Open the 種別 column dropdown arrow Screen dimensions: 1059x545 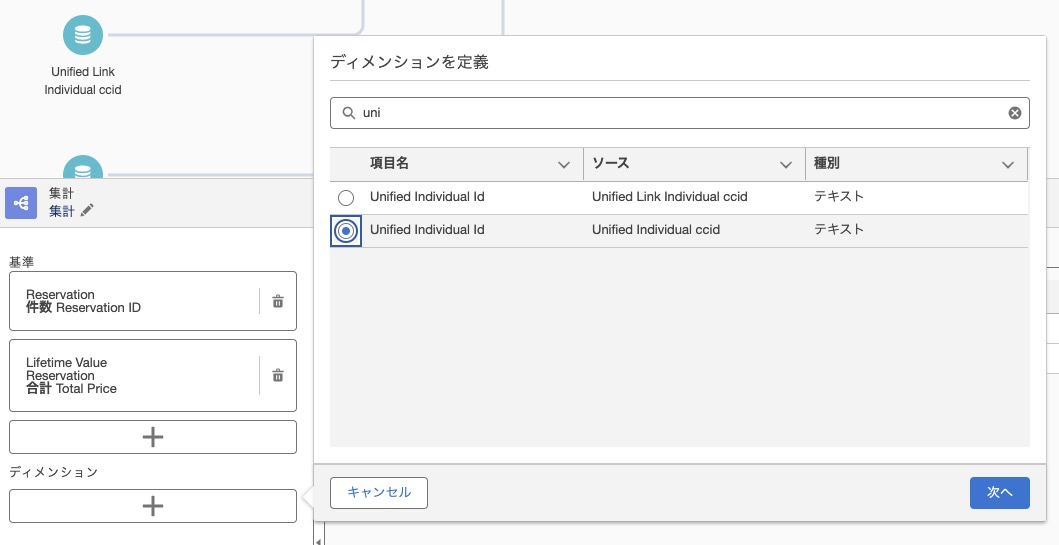point(1008,164)
